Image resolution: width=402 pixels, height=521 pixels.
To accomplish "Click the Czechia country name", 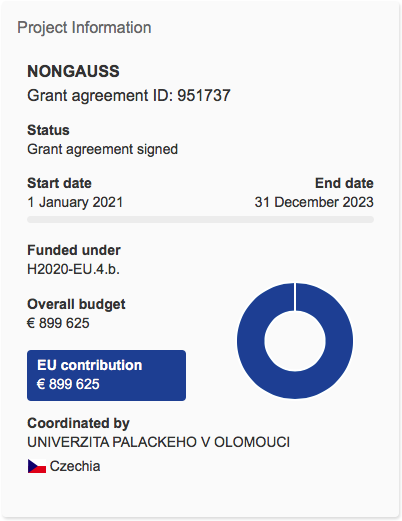I will click(75, 466).
